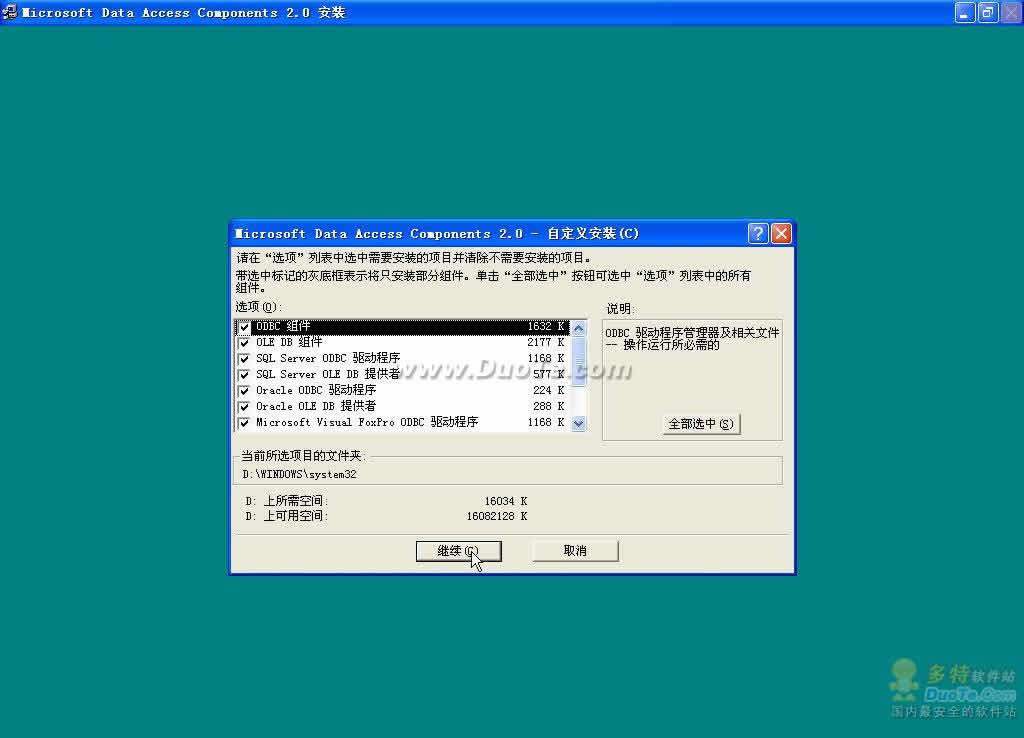The height and width of the screenshot is (738, 1024).
Task: Restore the main setup window
Action: click(988, 12)
